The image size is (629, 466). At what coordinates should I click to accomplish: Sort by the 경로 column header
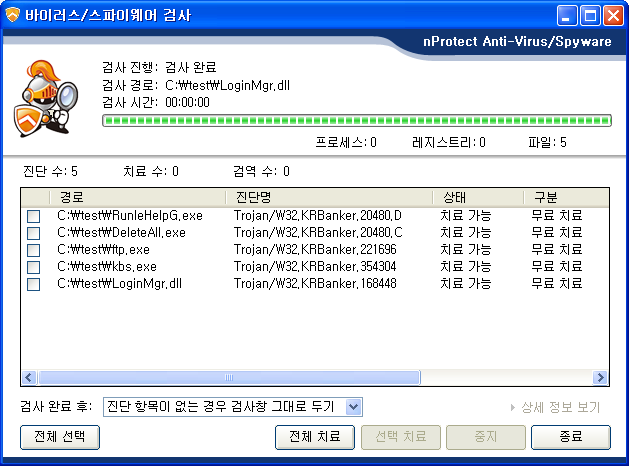click(x=137, y=197)
